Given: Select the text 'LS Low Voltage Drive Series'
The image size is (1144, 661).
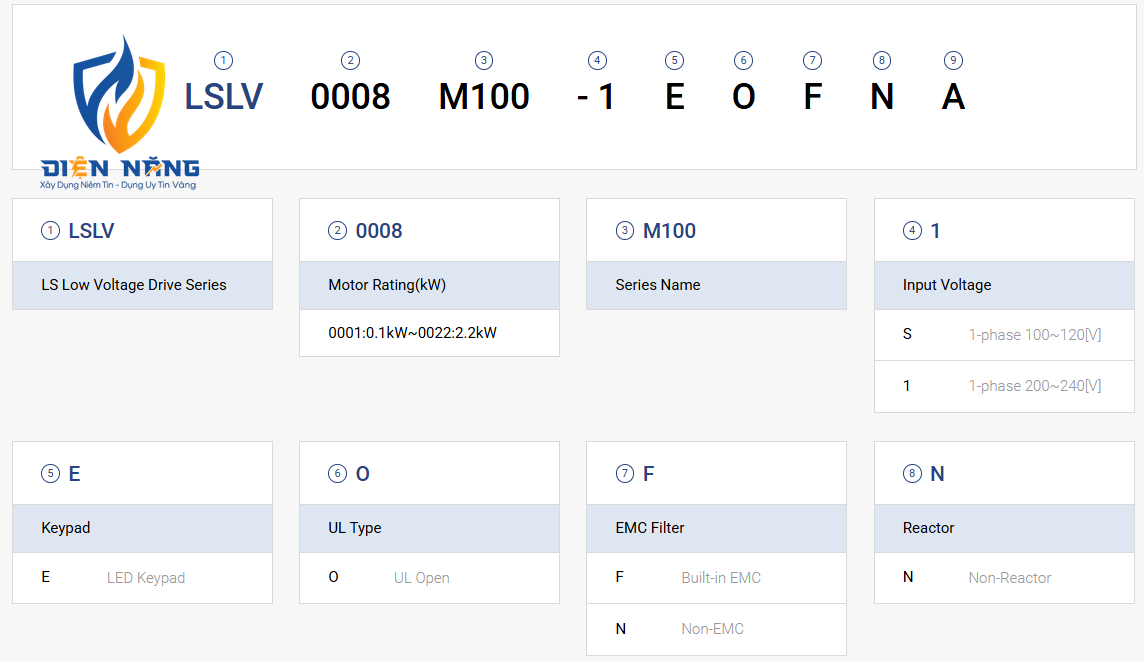Looking at the screenshot, I should click(134, 285).
